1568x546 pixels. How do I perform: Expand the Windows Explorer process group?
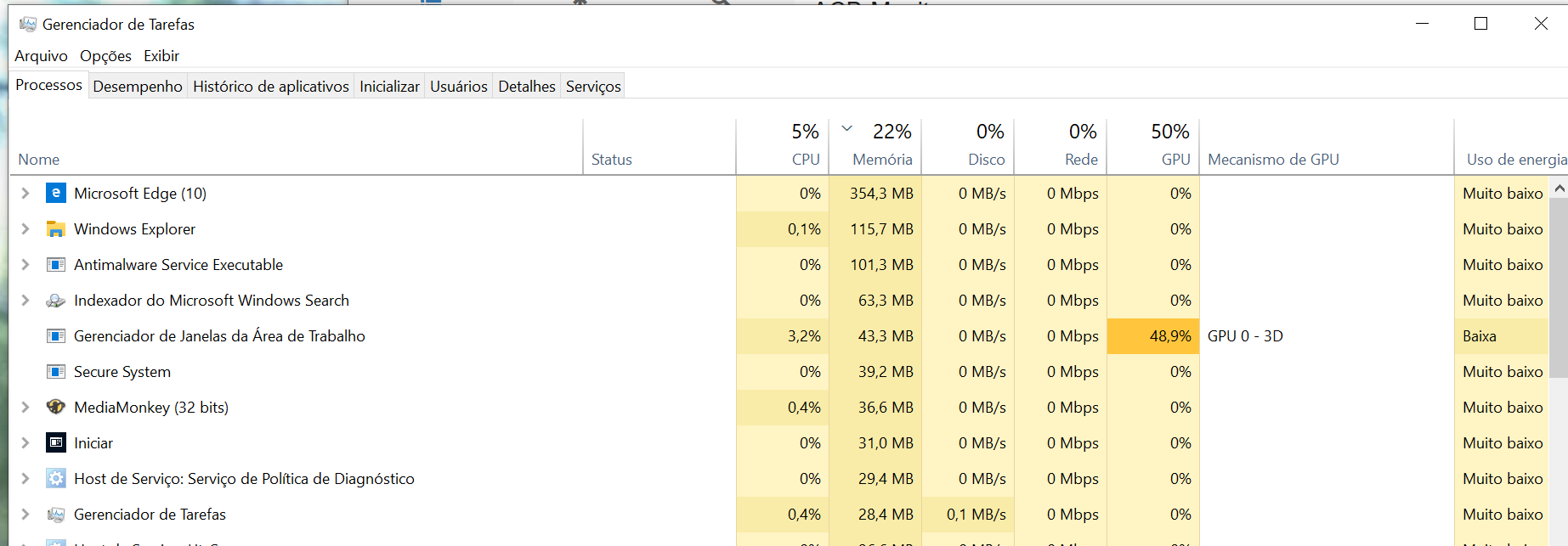[x=25, y=229]
